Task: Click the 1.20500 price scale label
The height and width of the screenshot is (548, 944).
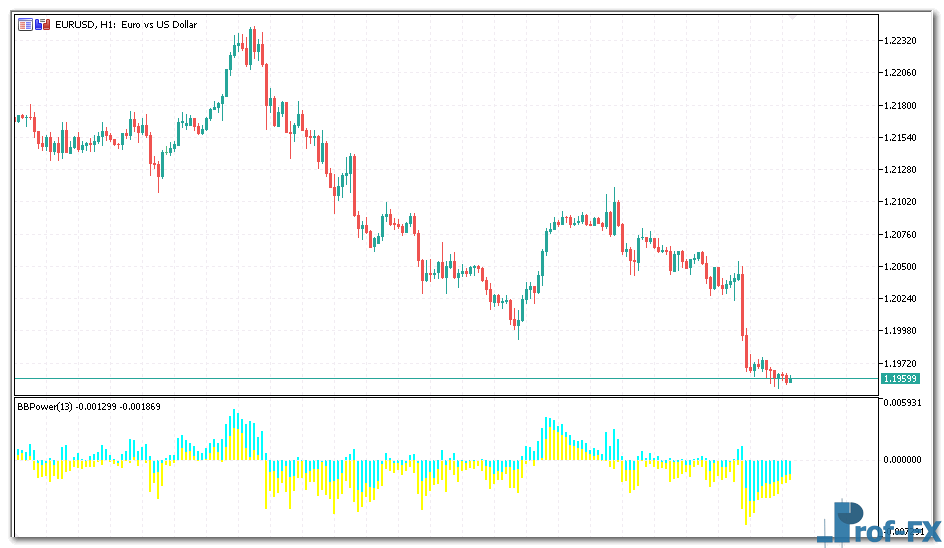Action: [x=901, y=267]
